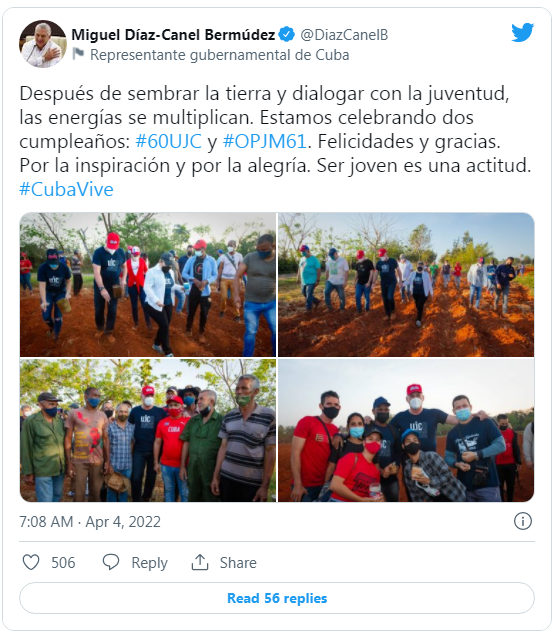
Task: Open the #60UJC hashtag
Action: click(x=168, y=141)
